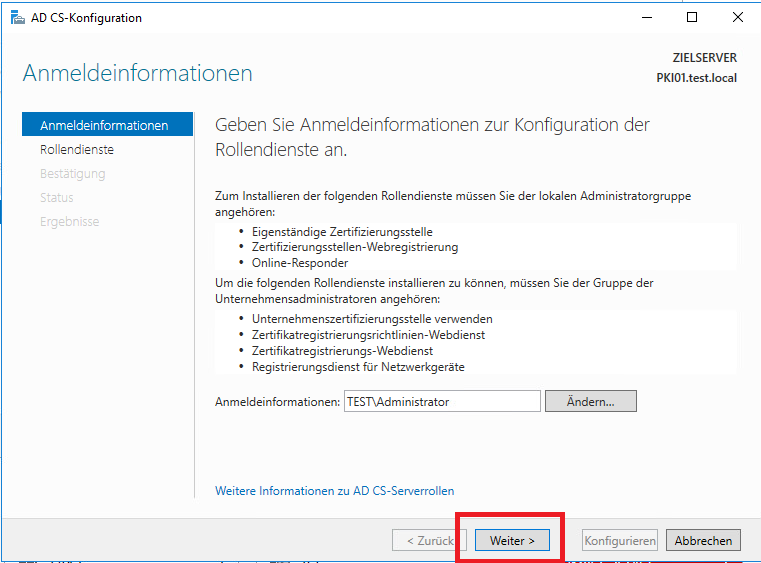Click the AD CS-Konfiguration title bar icon
Image resolution: width=761 pixels, height=563 pixels.
click(18, 18)
